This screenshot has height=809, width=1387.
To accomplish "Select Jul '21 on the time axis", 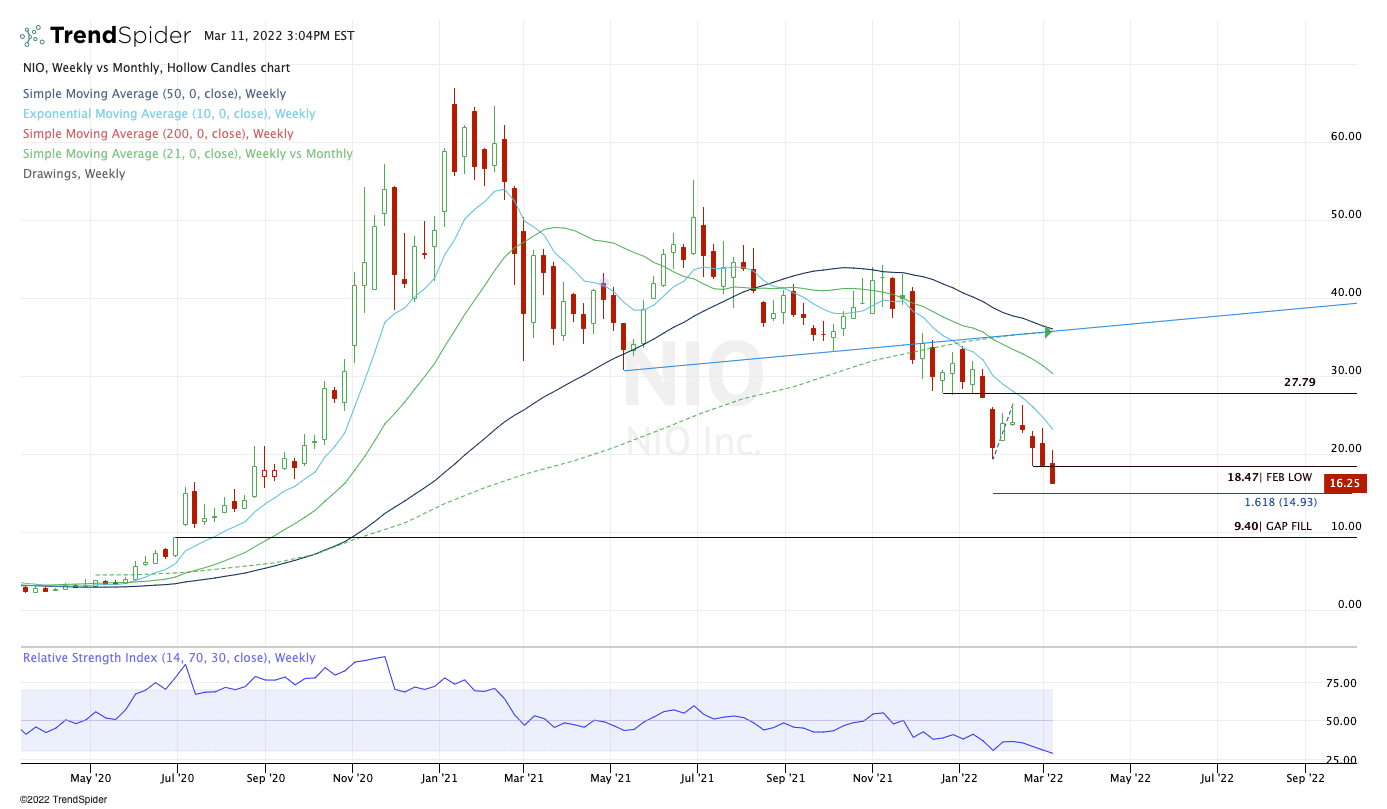I will click(697, 776).
